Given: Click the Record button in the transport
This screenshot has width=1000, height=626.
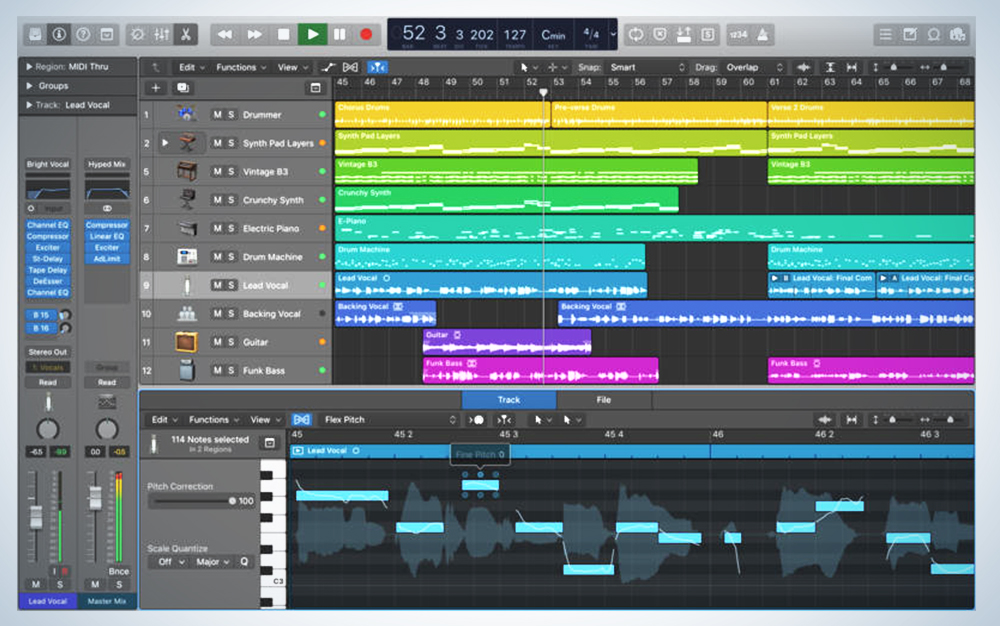Looking at the screenshot, I should (366, 34).
